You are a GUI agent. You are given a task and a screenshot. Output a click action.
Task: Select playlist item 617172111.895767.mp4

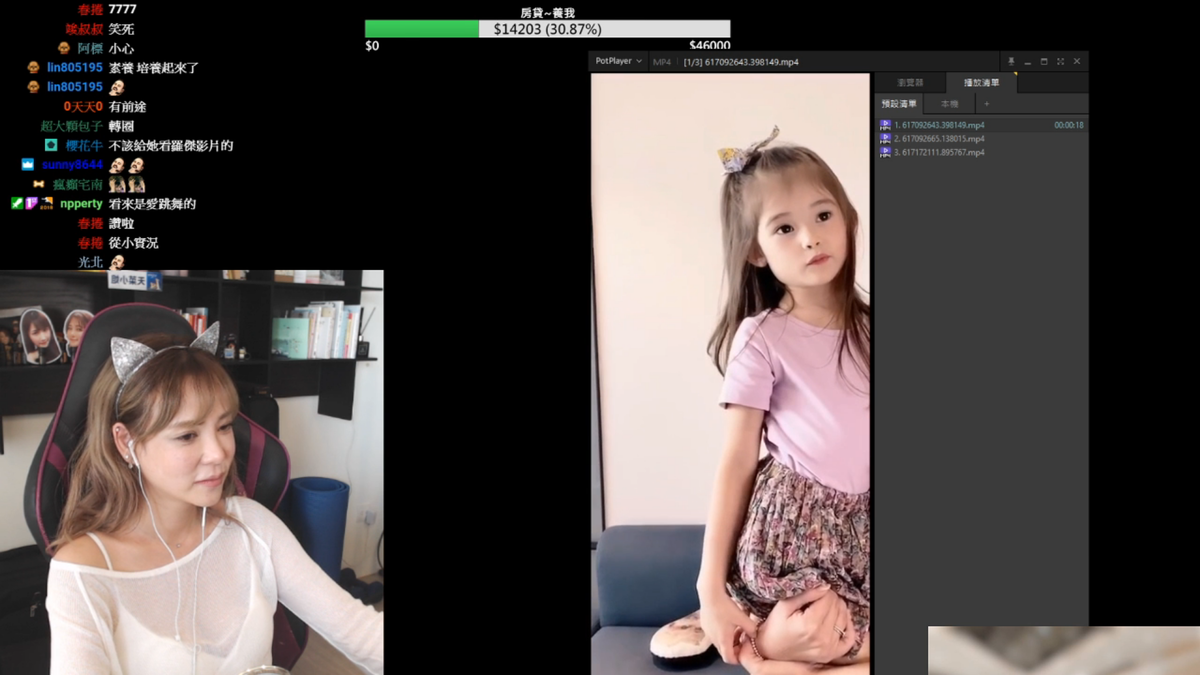[981, 152]
